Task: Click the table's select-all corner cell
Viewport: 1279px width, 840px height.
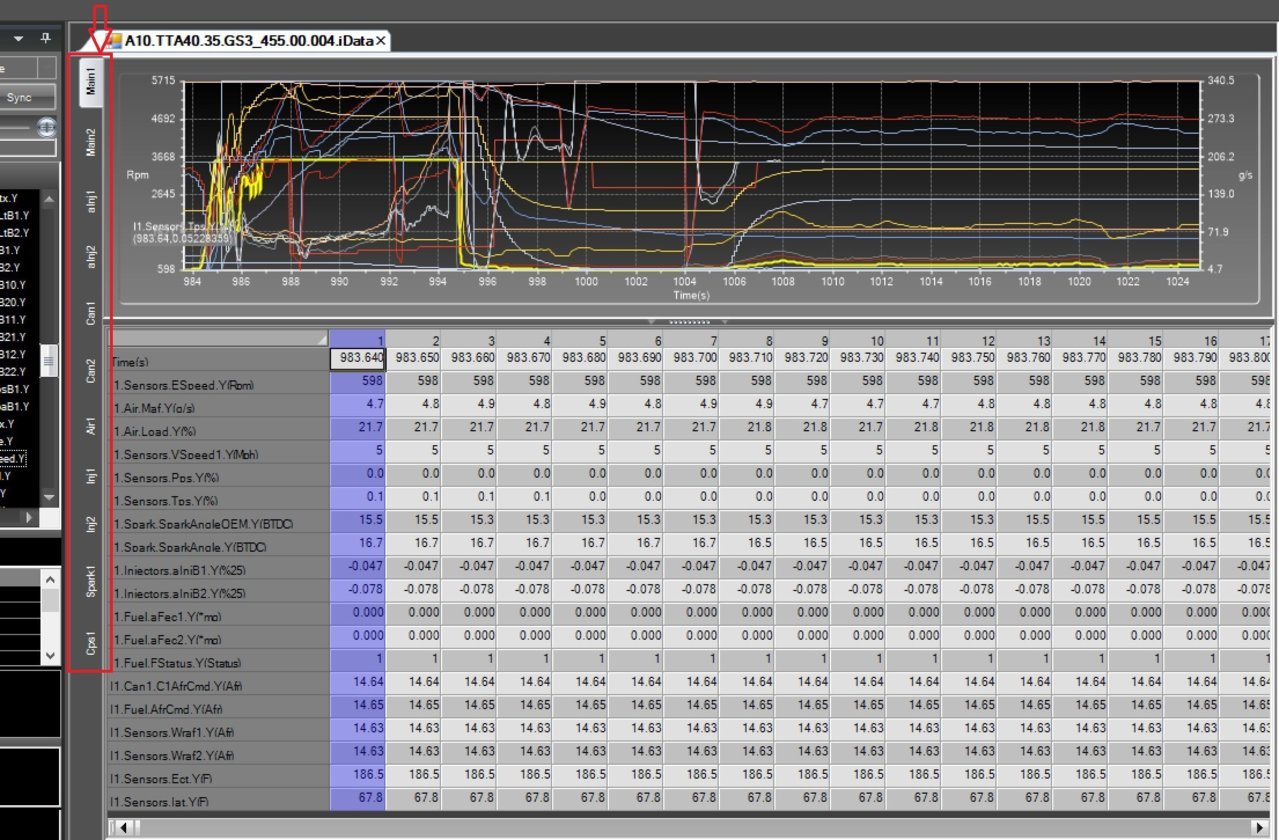Action: tap(218, 339)
